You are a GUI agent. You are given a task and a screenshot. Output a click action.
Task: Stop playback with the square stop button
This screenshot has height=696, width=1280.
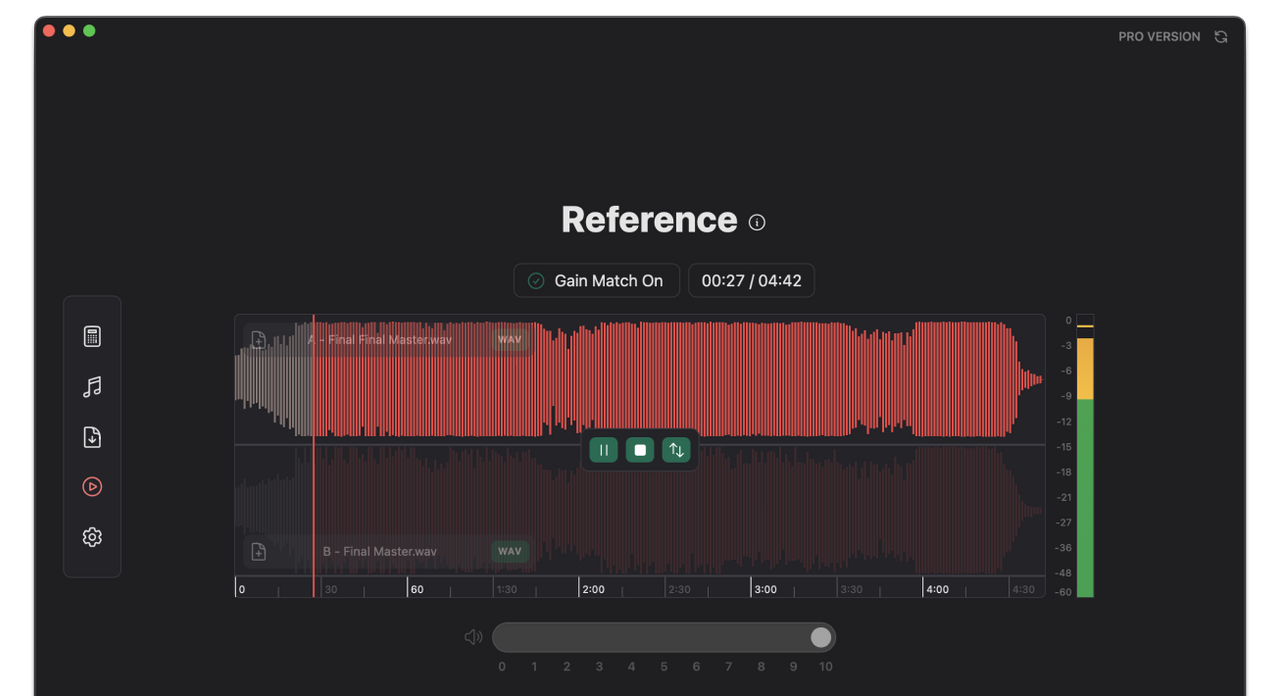click(640, 450)
